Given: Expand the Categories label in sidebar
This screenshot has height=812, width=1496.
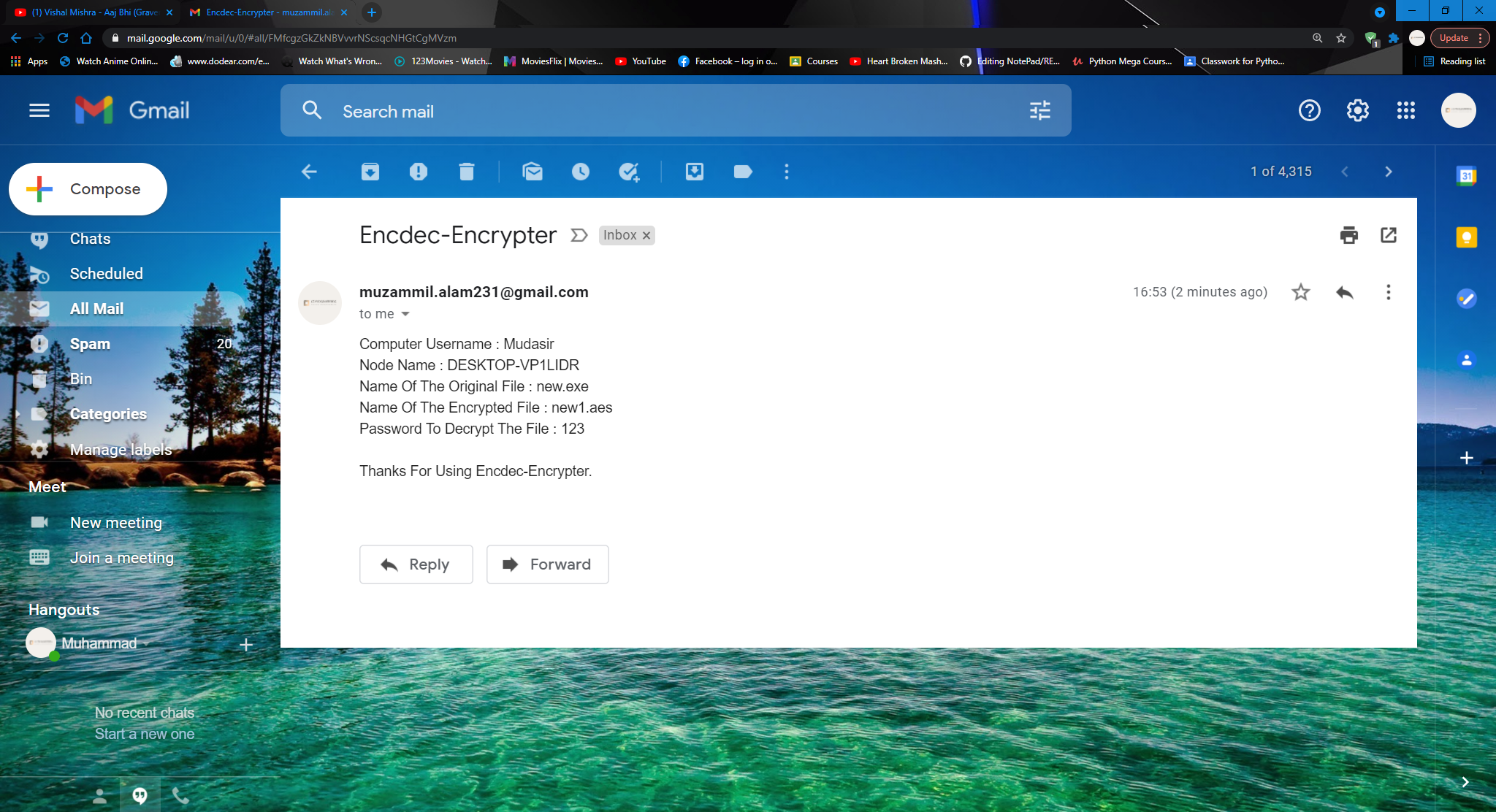Looking at the screenshot, I should (x=18, y=414).
